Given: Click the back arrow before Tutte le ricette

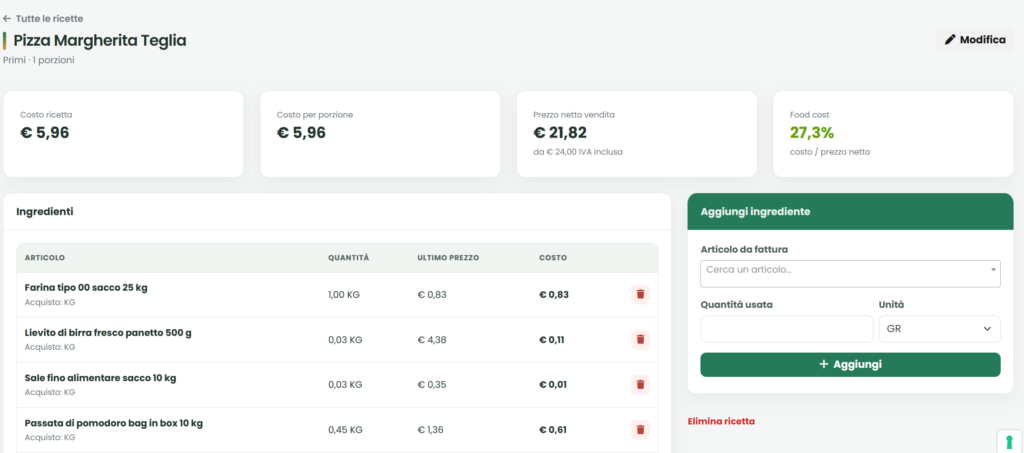Looking at the screenshot, I should pyautogui.click(x=7, y=18).
